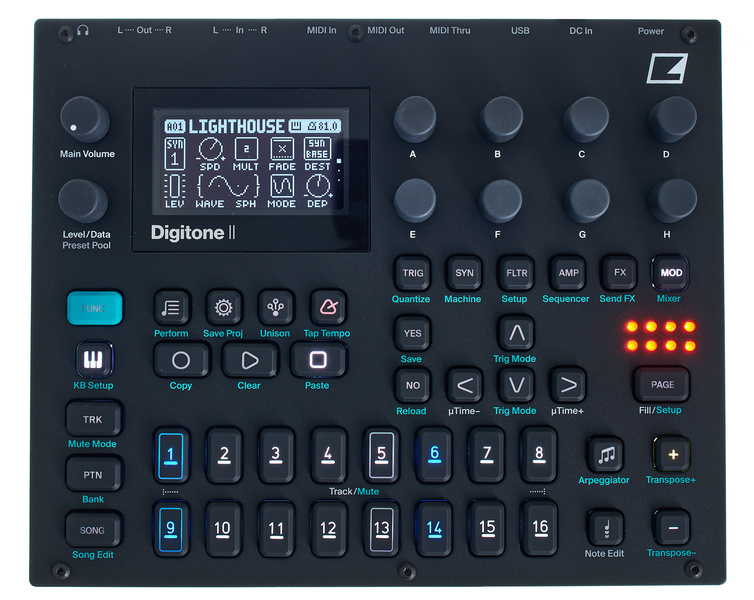Click data entry knob G
The width and height of the screenshot is (754, 600).
click(x=587, y=201)
